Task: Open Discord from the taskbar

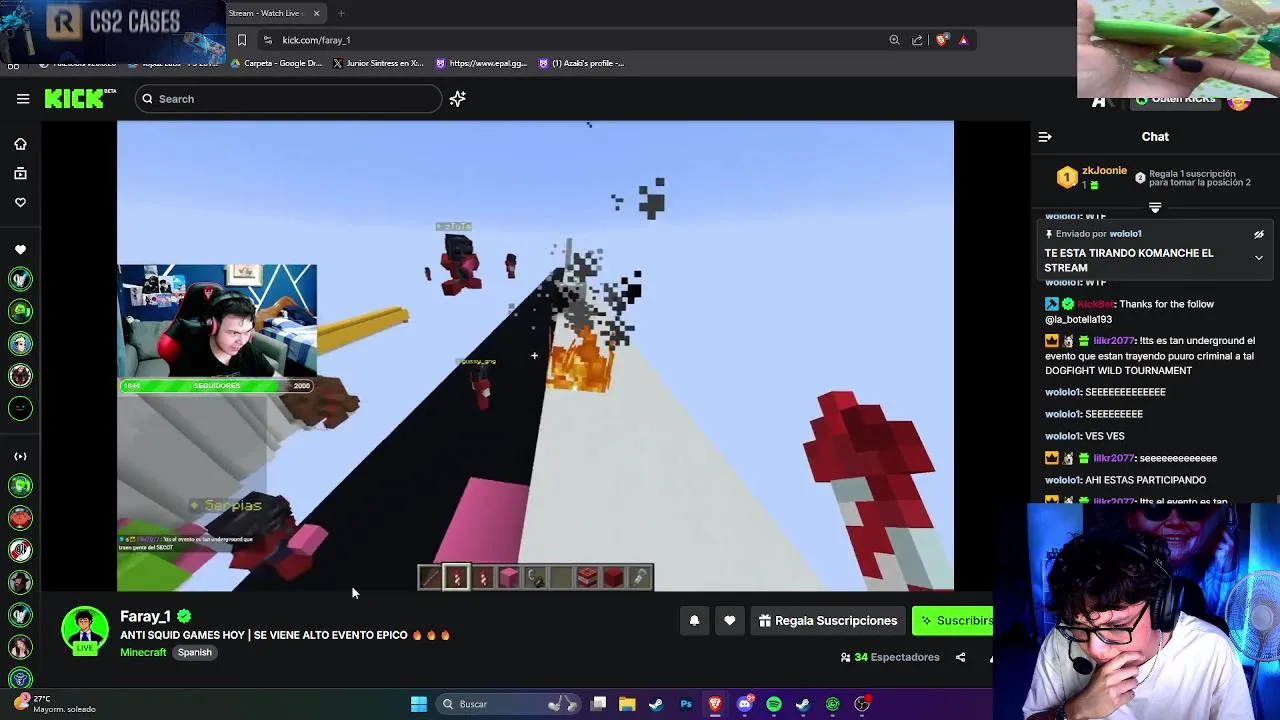Action: [x=745, y=704]
